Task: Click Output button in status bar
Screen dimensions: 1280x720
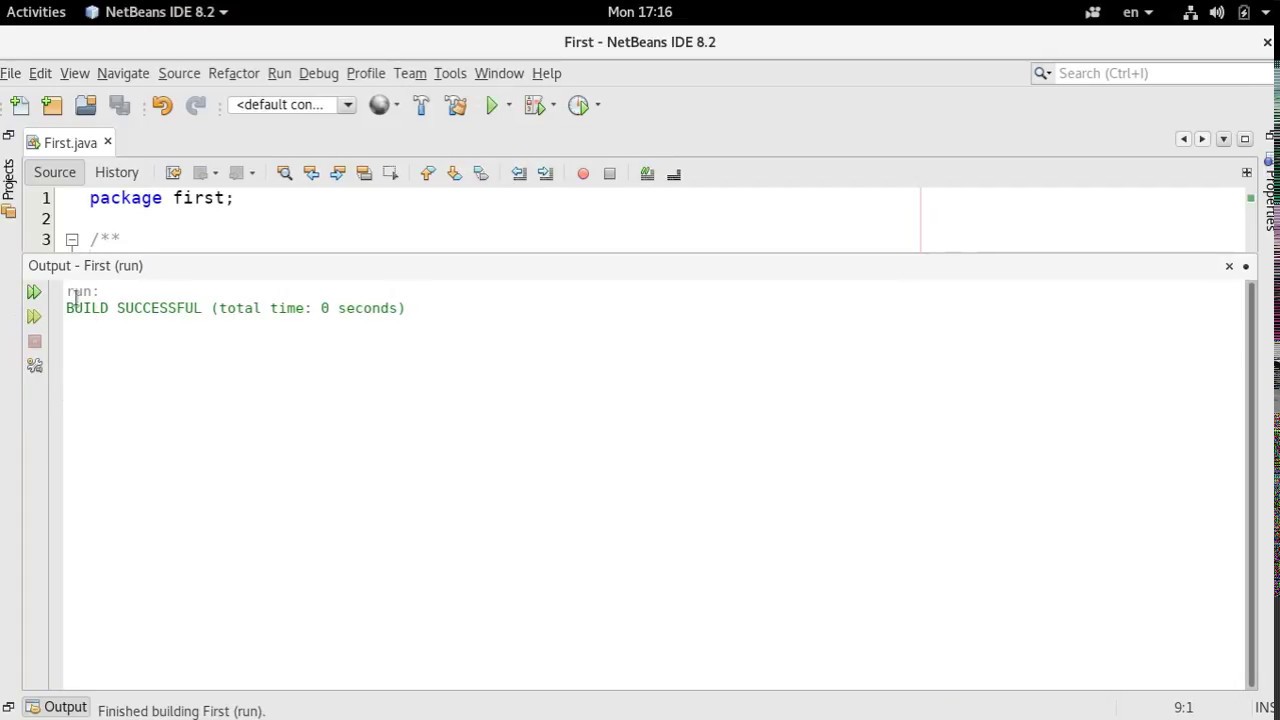Action: point(56,708)
